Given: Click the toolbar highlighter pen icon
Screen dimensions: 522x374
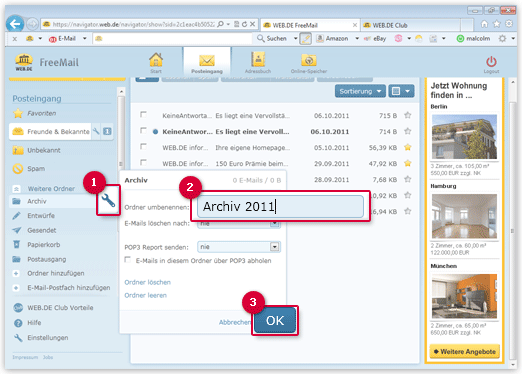Looking at the screenshot, I should pyautogui.click(x=305, y=39).
